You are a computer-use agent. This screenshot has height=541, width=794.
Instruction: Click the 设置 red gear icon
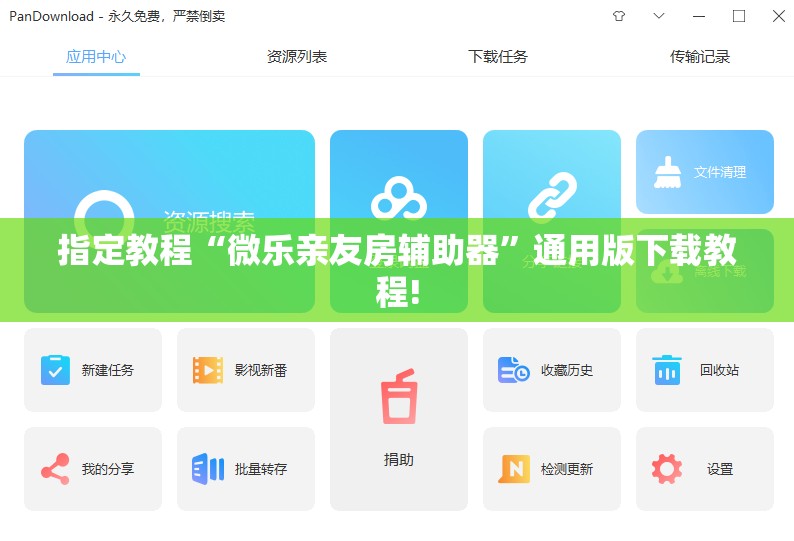pos(667,469)
